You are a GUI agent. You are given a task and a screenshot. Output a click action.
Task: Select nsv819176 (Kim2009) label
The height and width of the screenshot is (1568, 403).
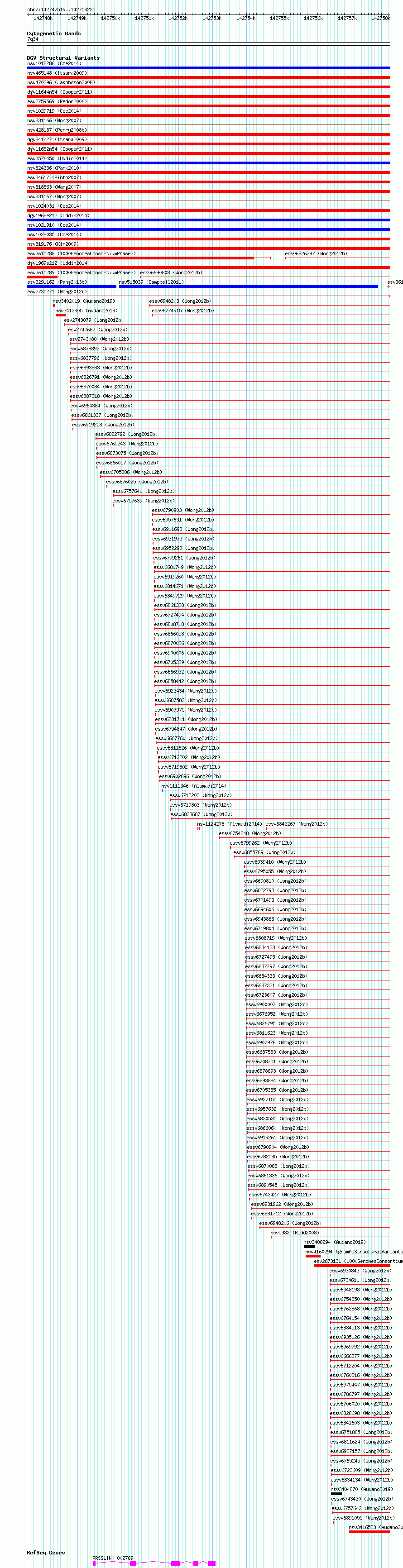coord(53,244)
